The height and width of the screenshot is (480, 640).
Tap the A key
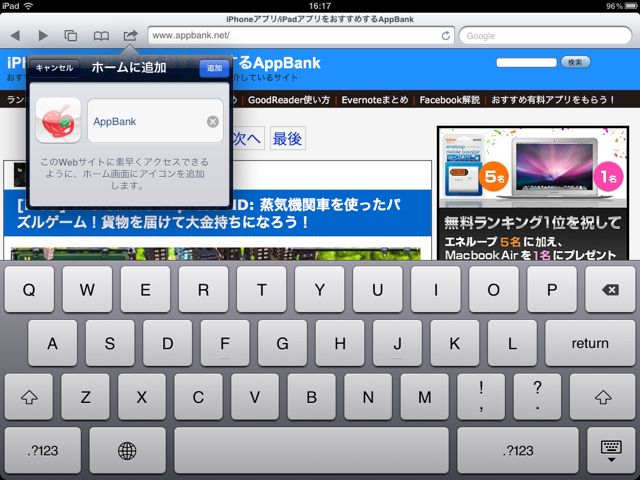click(x=53, y=343)
